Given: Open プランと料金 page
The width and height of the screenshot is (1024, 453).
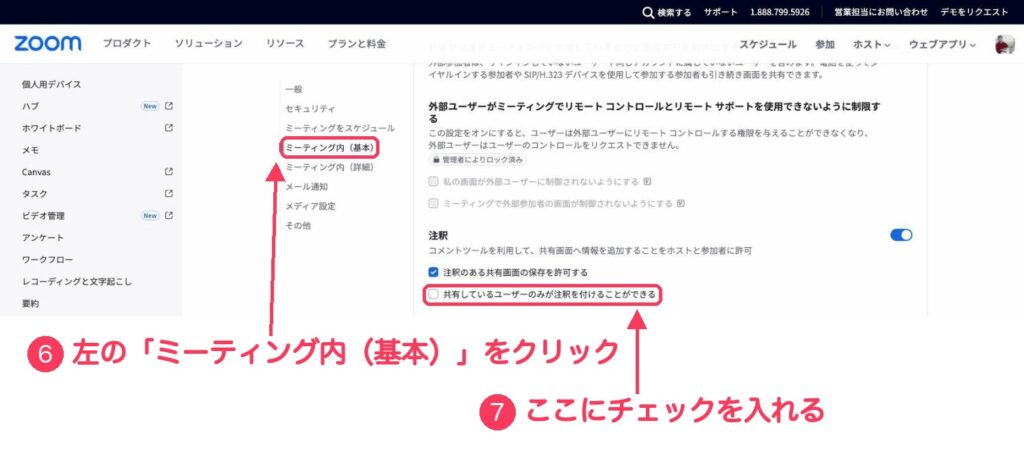Looking at the screenshot, I should tap(357, 44).
